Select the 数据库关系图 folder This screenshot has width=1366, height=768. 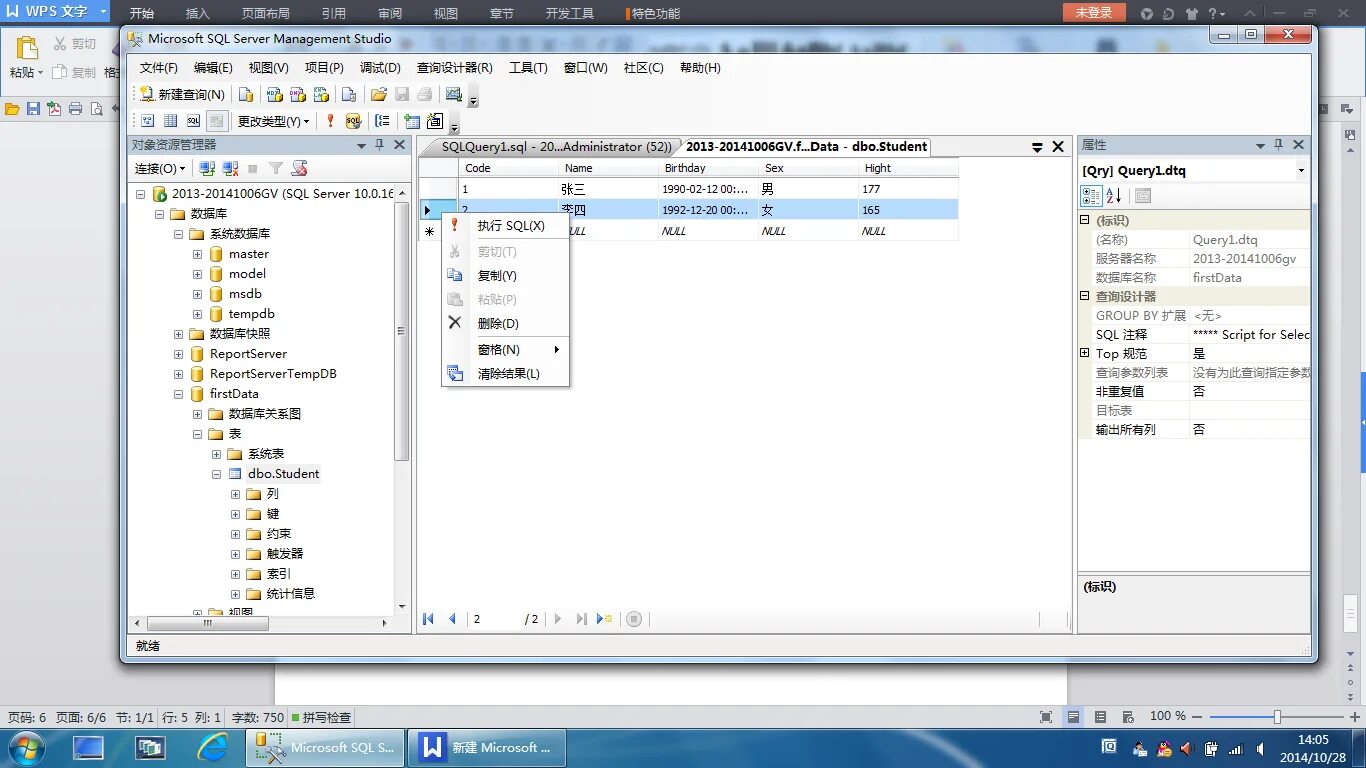[264, 414]
